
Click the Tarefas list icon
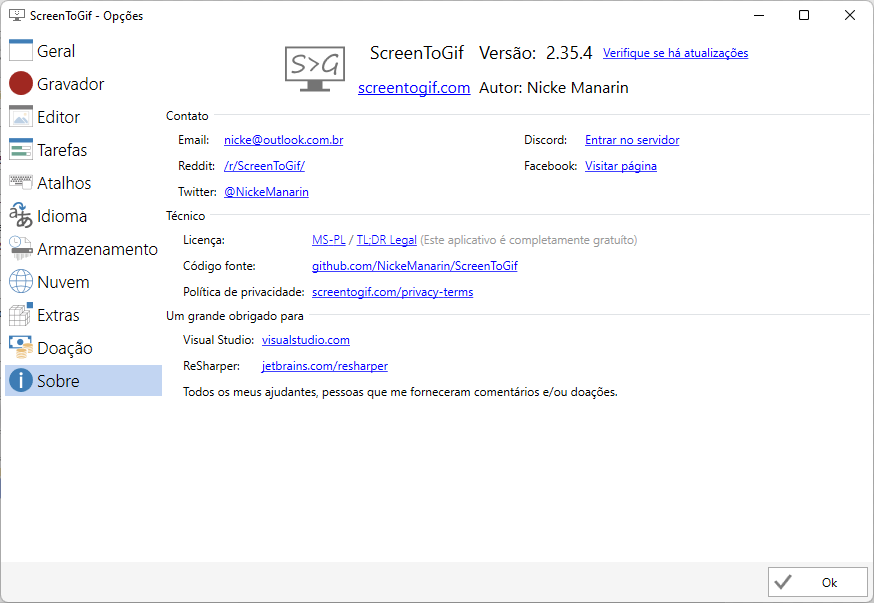[21, 149]
